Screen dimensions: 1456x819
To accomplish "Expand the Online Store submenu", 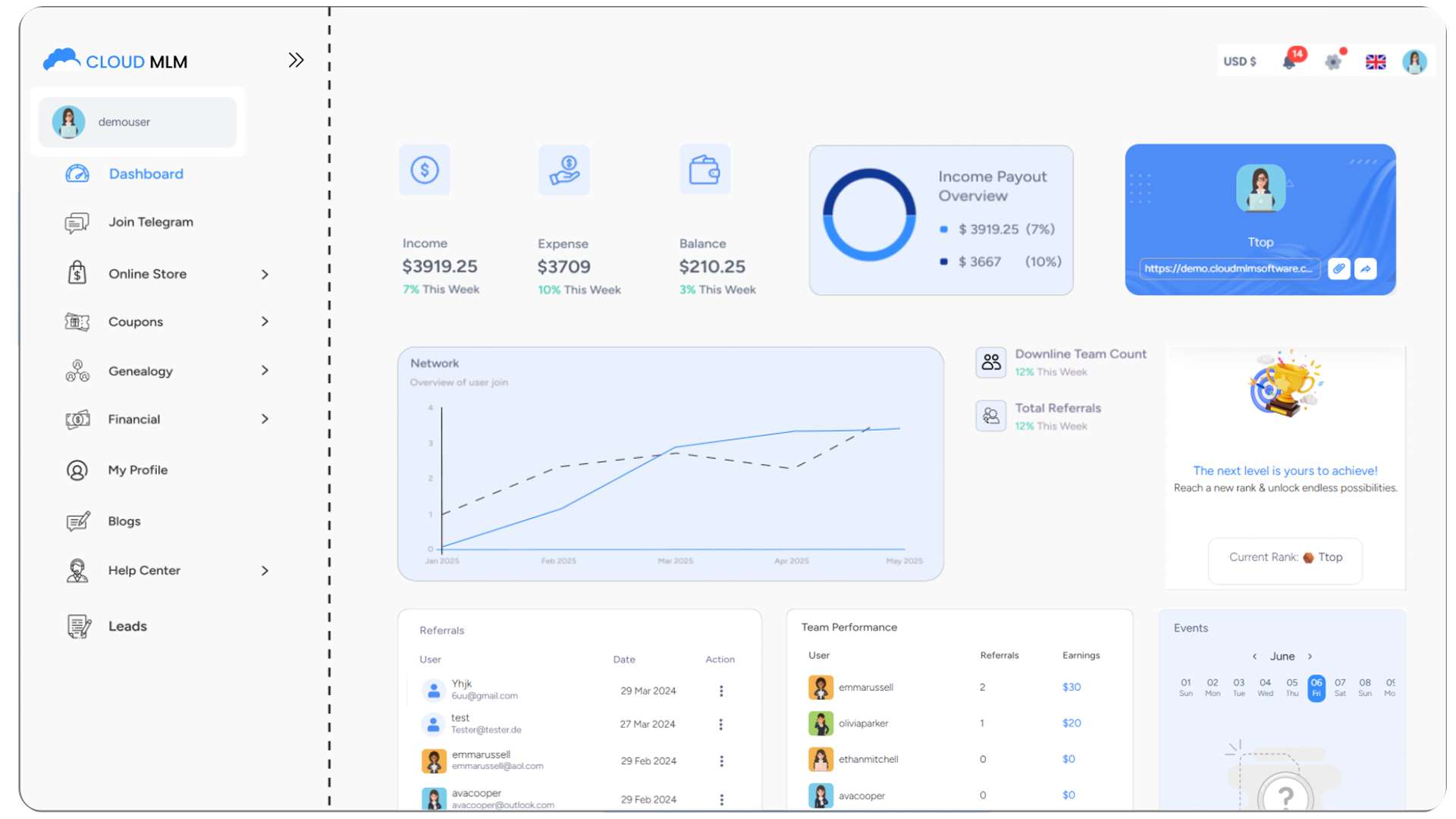I will tap(265, 275).
